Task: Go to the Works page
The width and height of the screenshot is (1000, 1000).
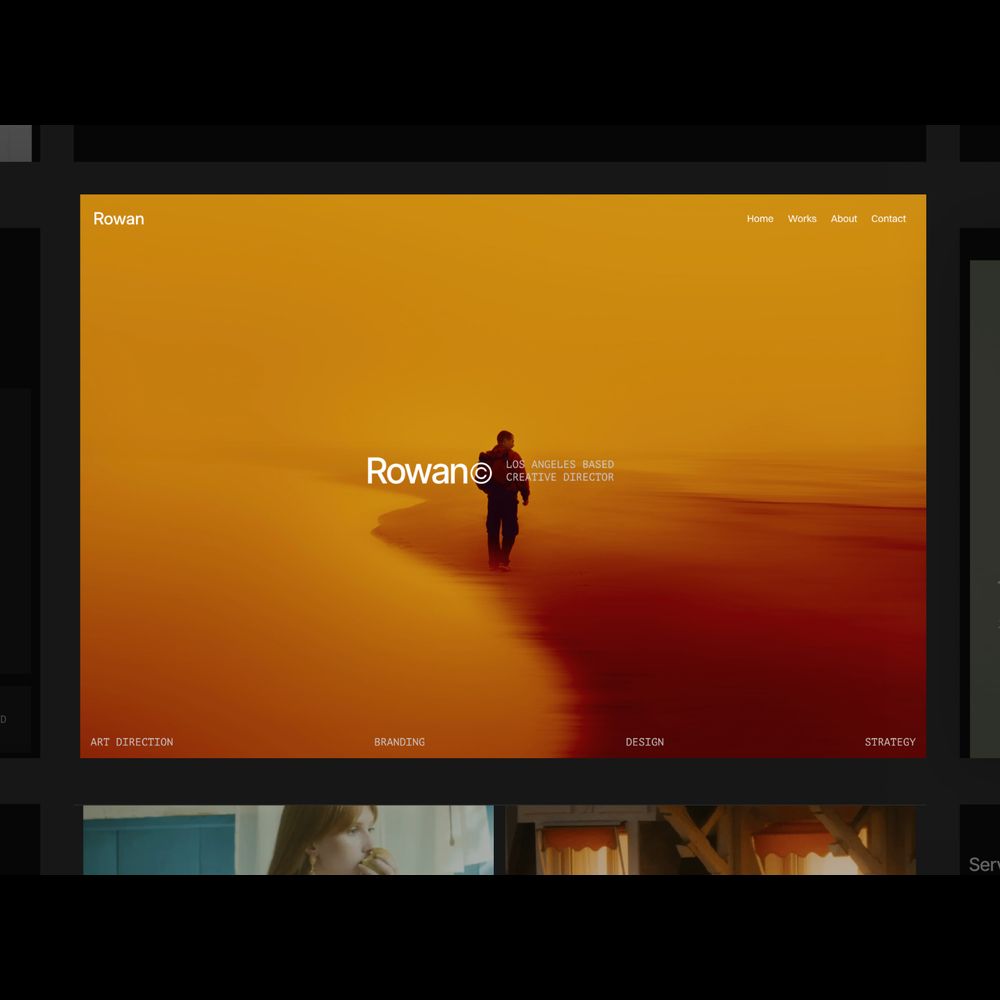Action: (802, 219)
